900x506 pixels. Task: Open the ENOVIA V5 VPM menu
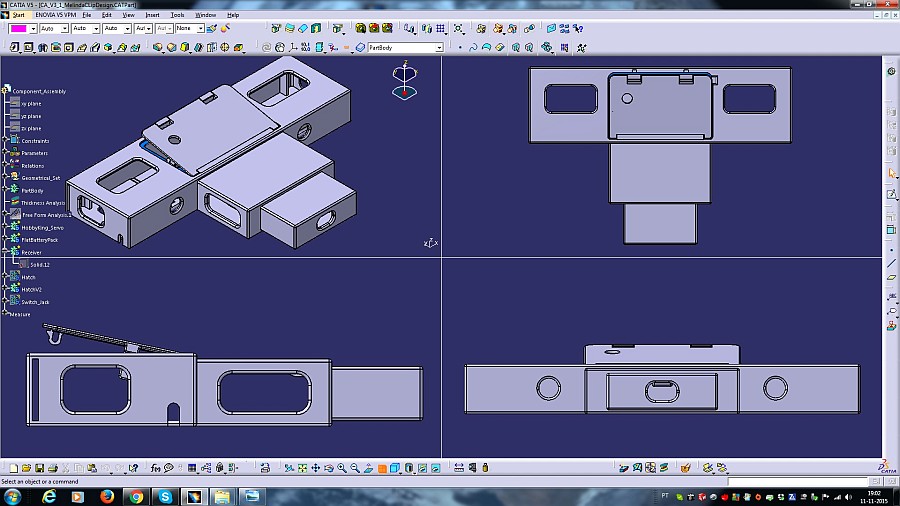pyautogui.click(x=56, y=15)
